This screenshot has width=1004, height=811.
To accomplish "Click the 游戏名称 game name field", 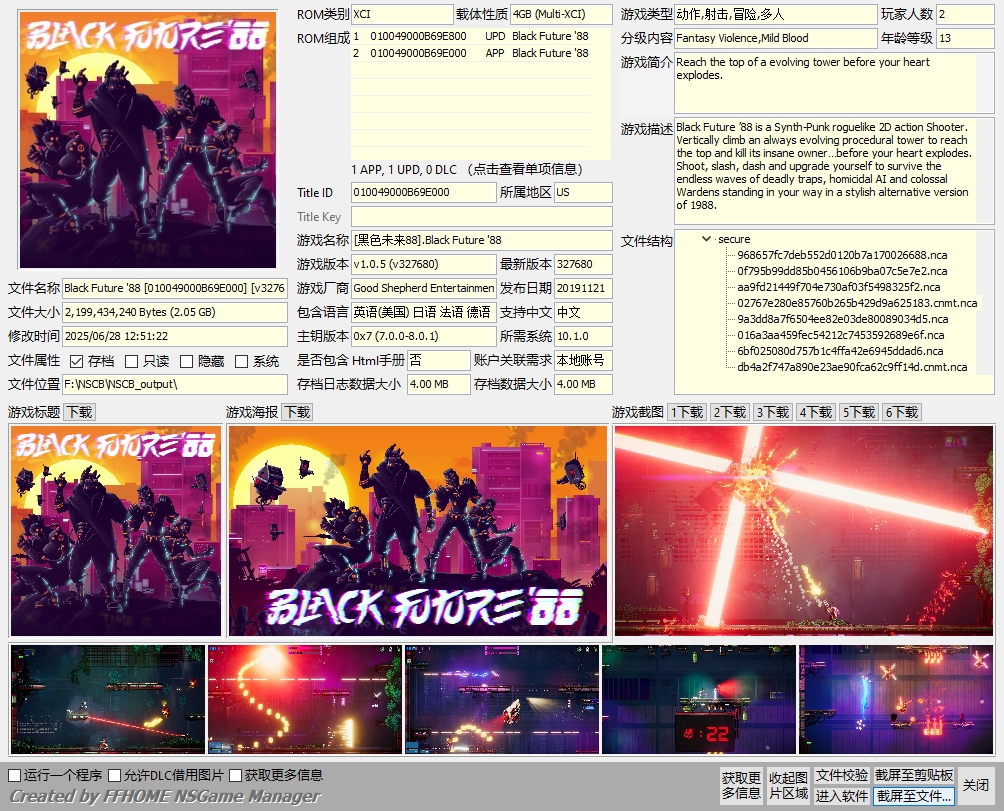I will (482, 241).
